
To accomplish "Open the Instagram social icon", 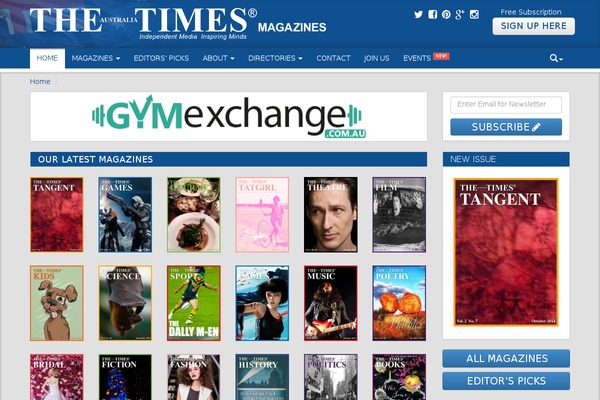I will click(x=474, y=15).
